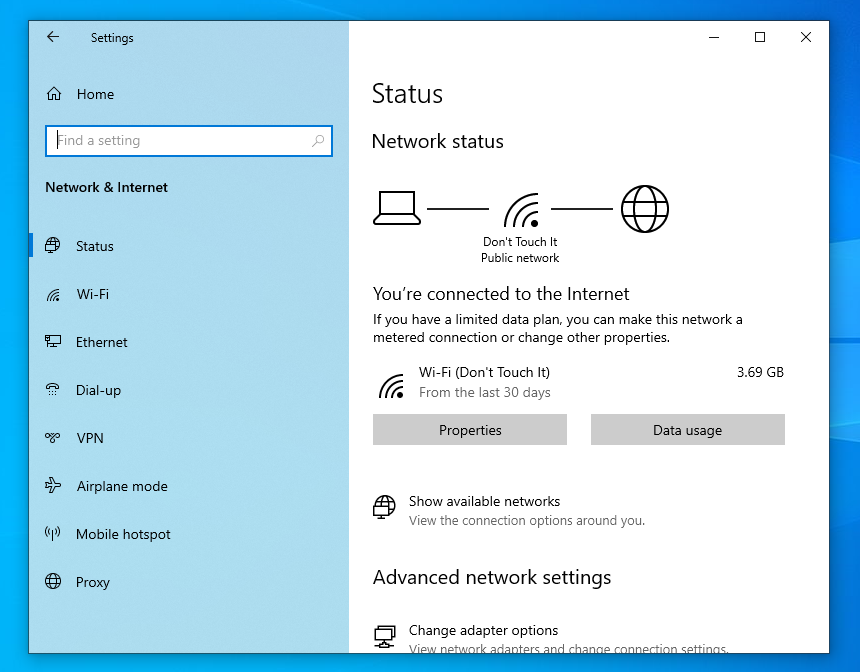Viewport: 860px width, 672px height.
Task: Click the Wi-Fi signal icon in sidebar
Action: point(53,295)
